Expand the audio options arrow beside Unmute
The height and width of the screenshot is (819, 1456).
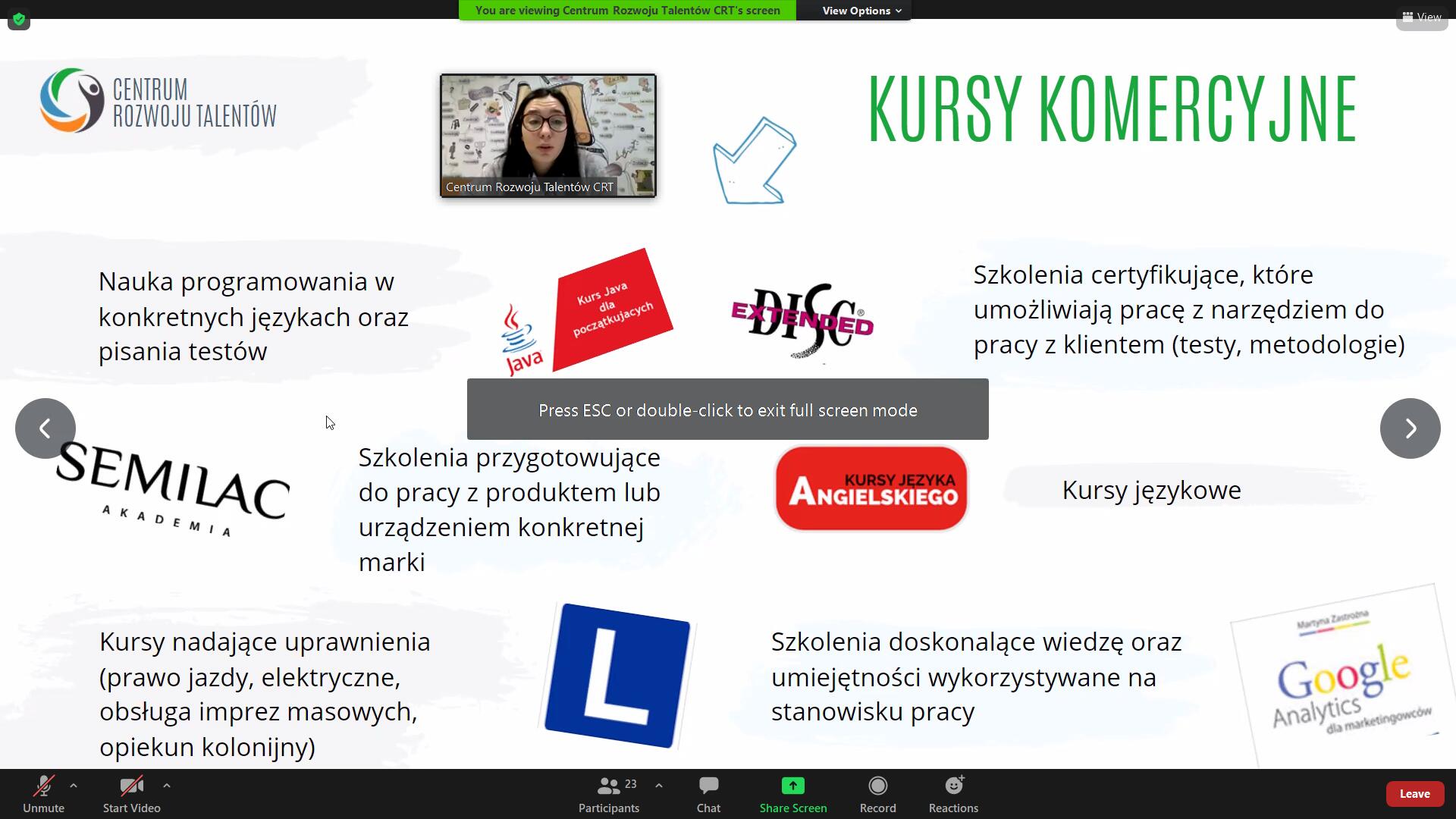coord(74,786)
